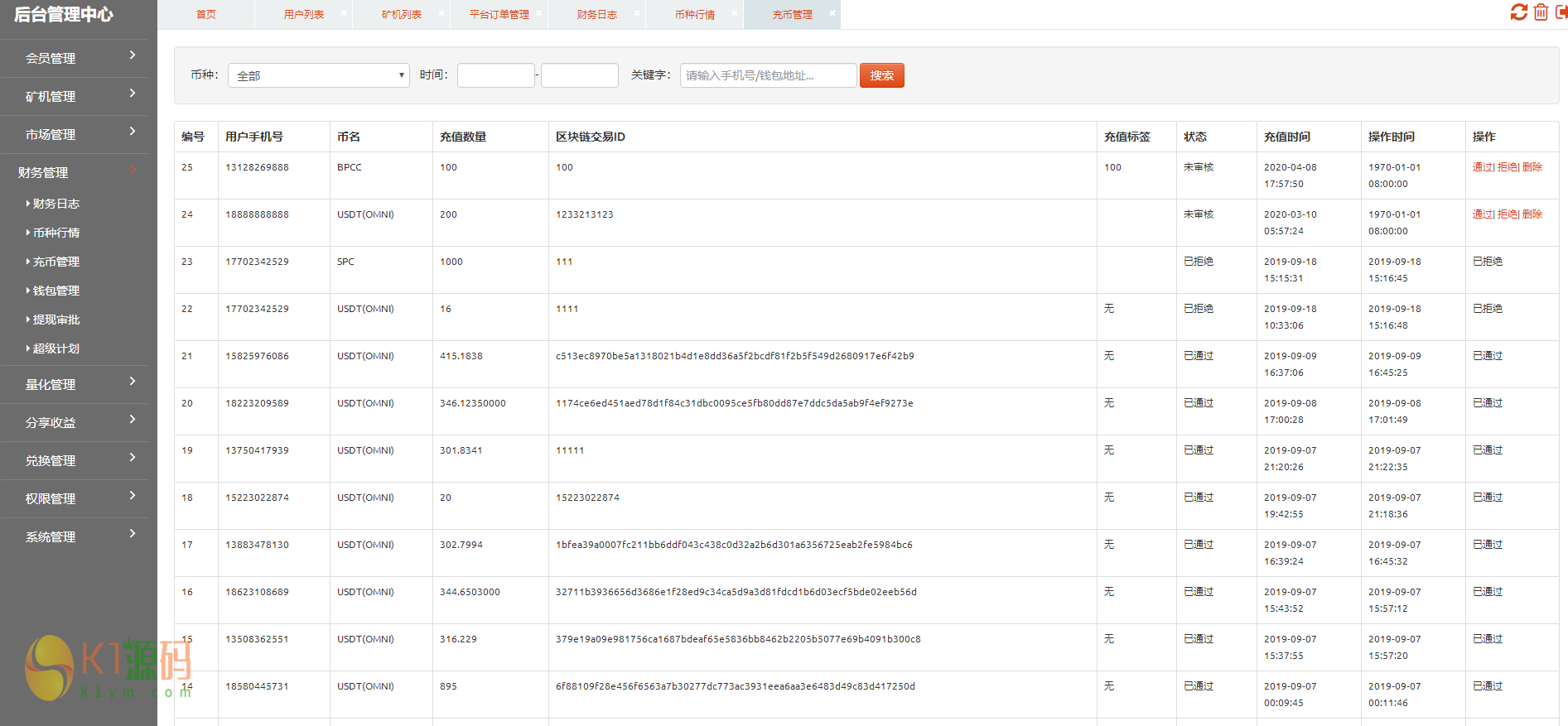This screenshot has width=1568, height=726.
Task: Open 提现审批 in the sidebar
Action: tap(55, 320)
